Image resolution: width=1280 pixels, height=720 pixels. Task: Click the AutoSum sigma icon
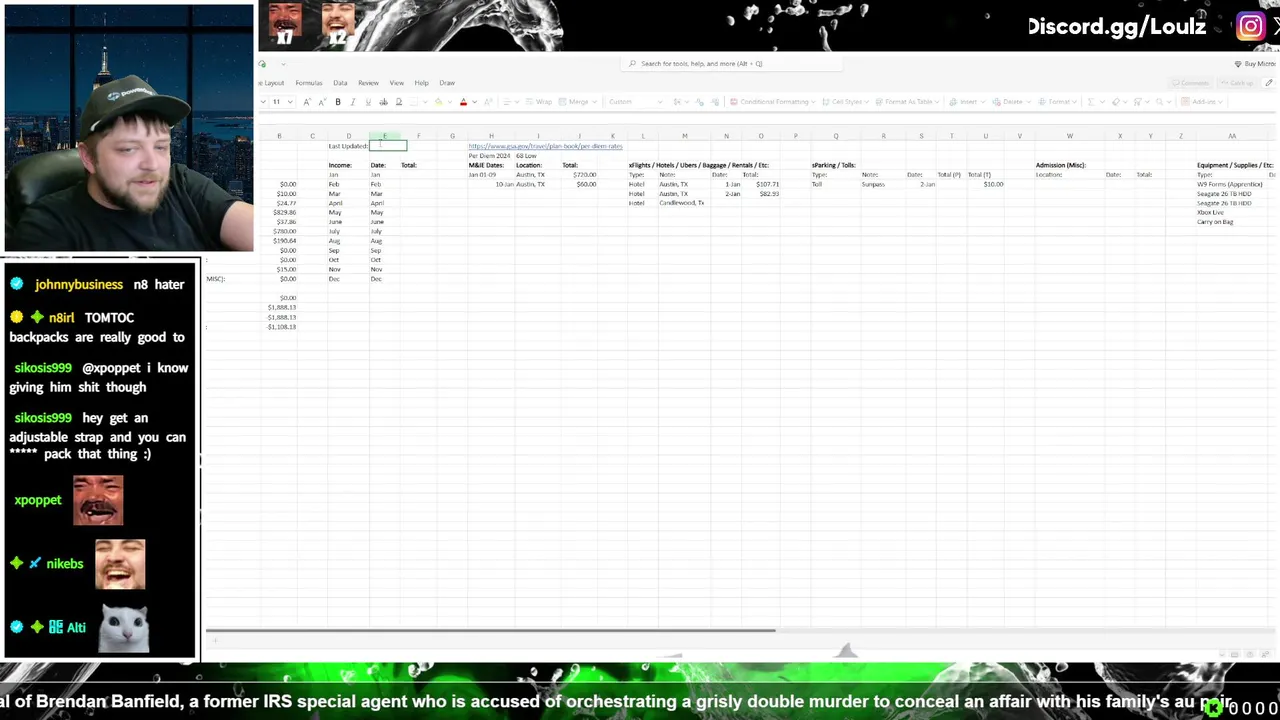coord(1091,101)
